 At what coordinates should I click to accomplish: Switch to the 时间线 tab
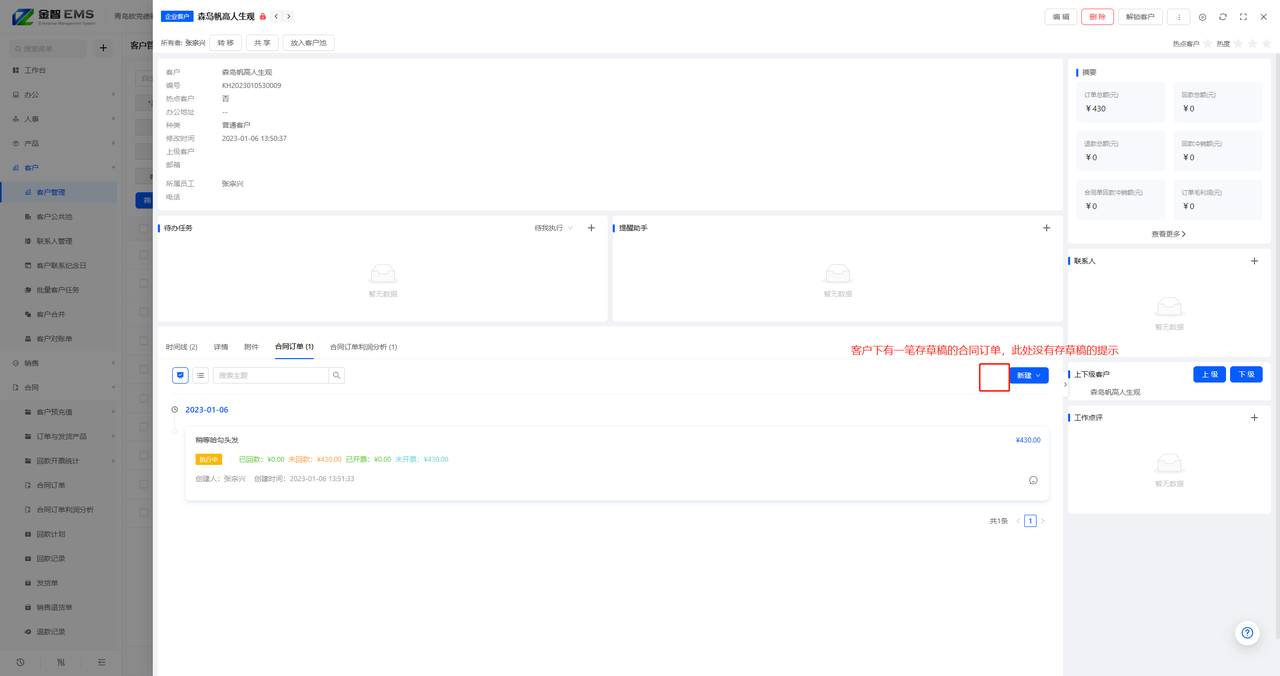181,347
